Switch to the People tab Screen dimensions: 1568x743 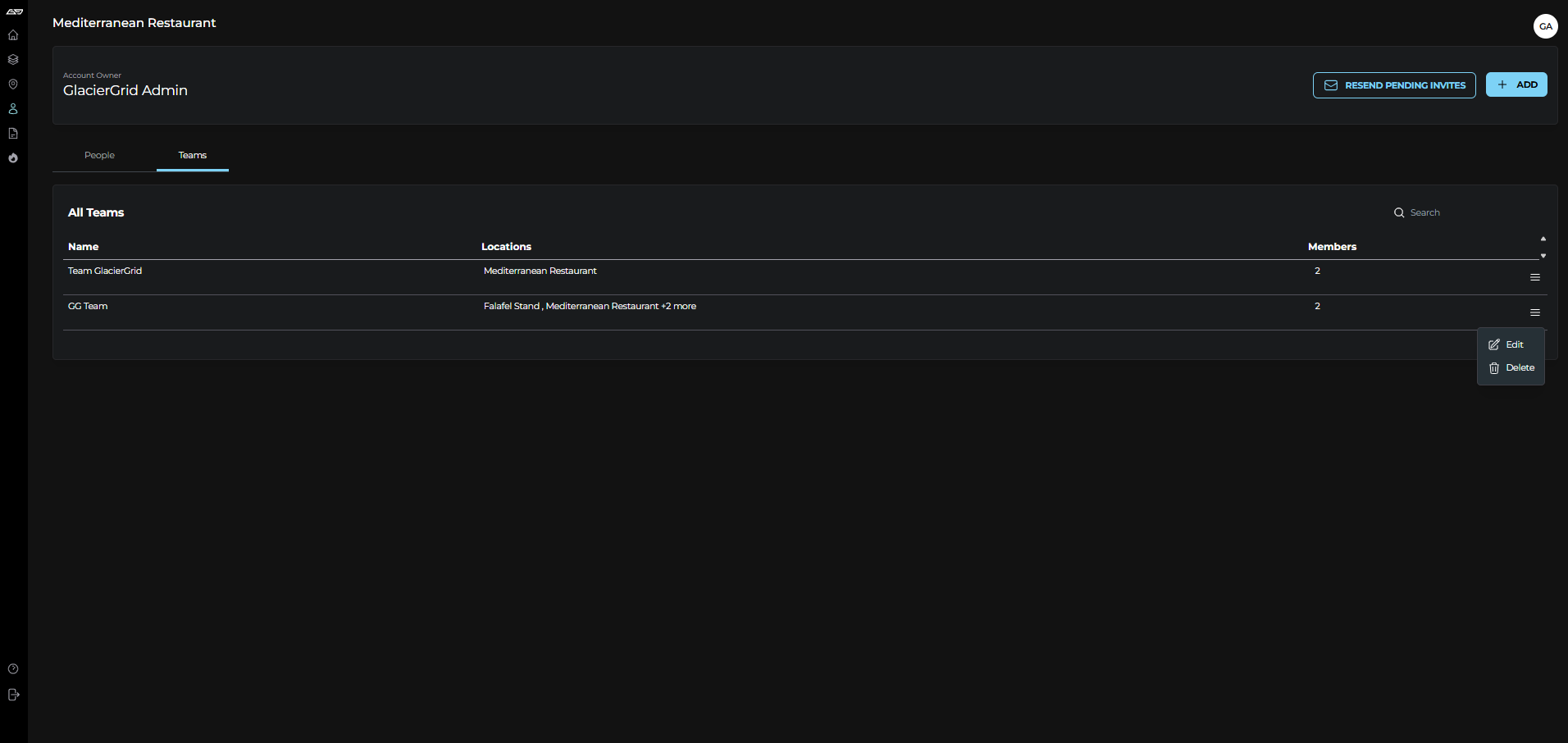click(98, 155)
